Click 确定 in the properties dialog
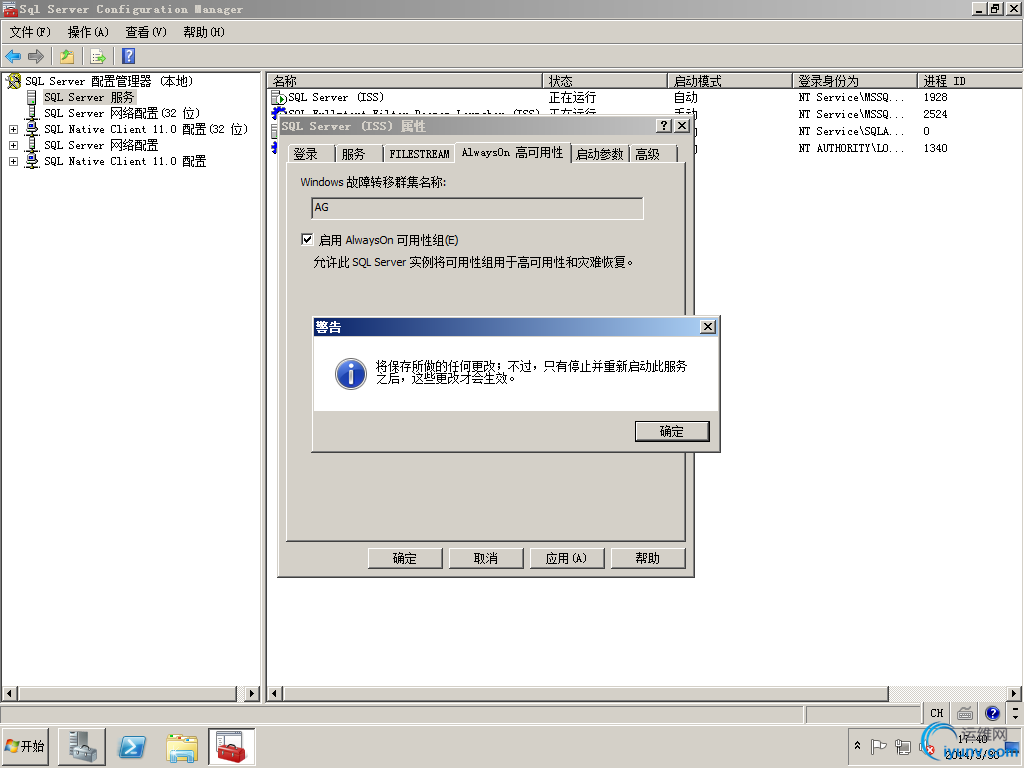 405,558
